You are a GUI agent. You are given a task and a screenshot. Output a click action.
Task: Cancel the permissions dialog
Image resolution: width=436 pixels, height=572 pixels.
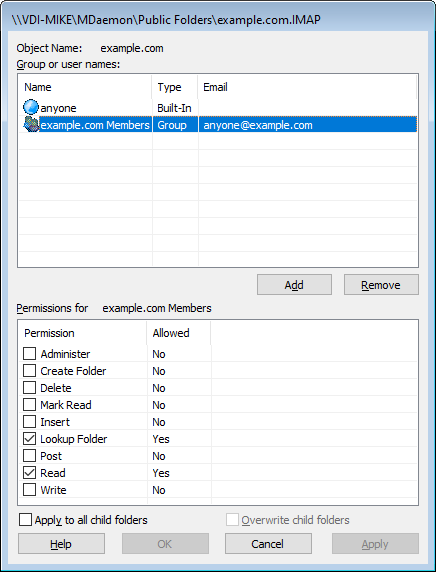point(268,544)
